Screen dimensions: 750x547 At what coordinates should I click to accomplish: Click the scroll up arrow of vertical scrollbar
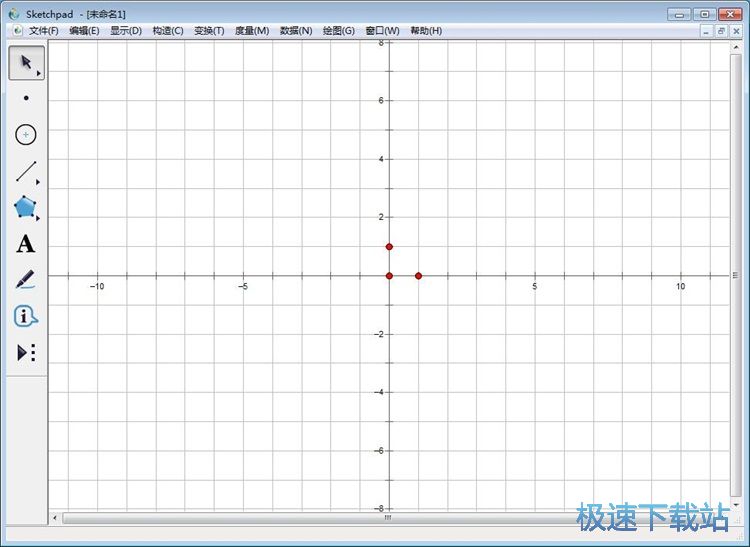[x=736, y=47]
